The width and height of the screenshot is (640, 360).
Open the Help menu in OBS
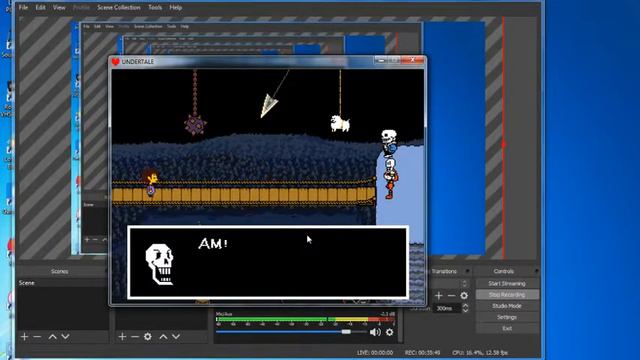[x=176, y=7]
